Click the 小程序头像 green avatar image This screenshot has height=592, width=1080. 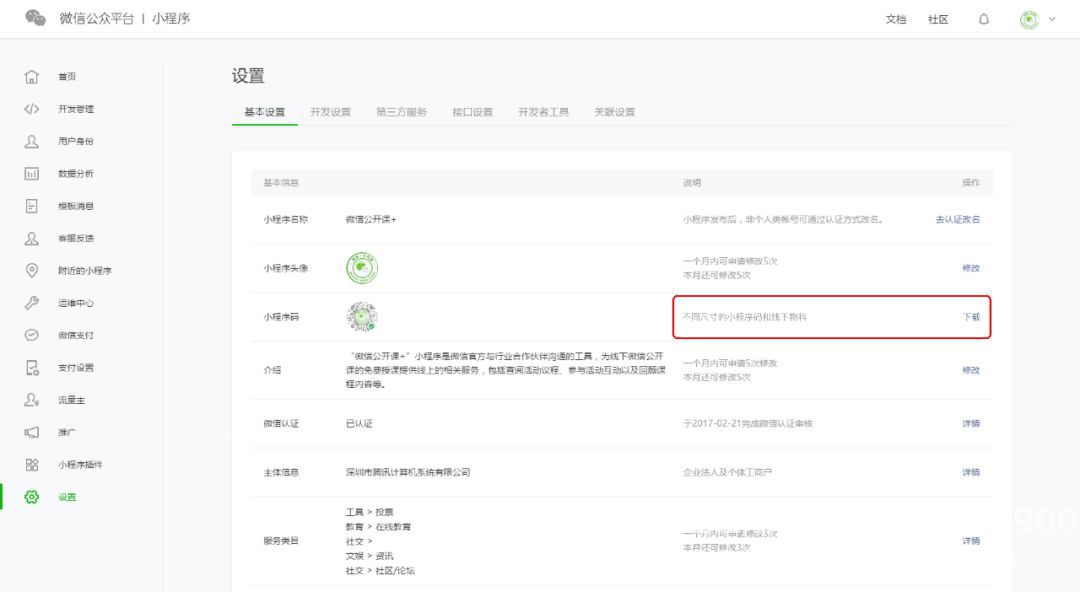[x=362, y=268]
